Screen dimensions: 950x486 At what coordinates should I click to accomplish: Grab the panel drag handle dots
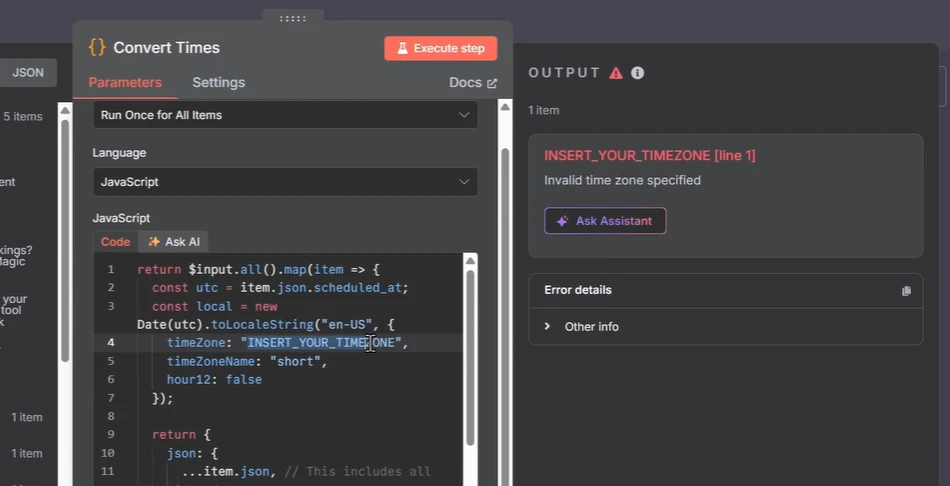pos(293,19)
